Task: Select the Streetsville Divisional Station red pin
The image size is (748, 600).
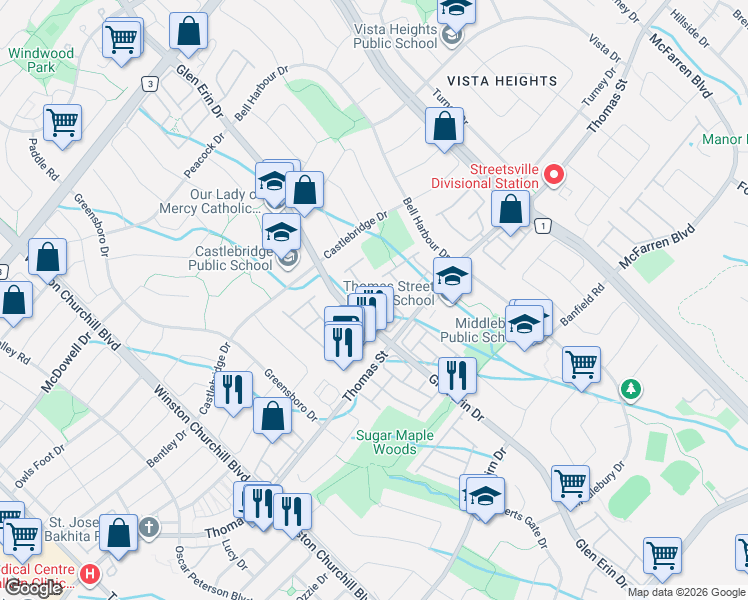Action: pos(554,175)
